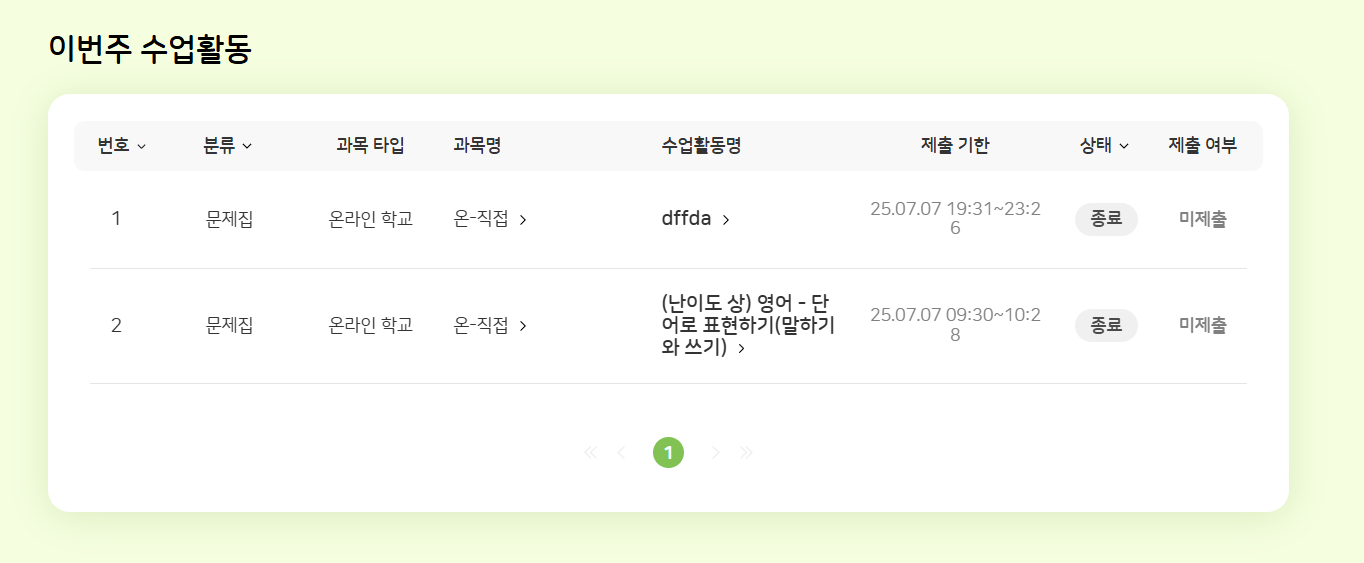The image size is (1364, 563).
Task: Click the chevron next to dffda
Action: (726, 220)
